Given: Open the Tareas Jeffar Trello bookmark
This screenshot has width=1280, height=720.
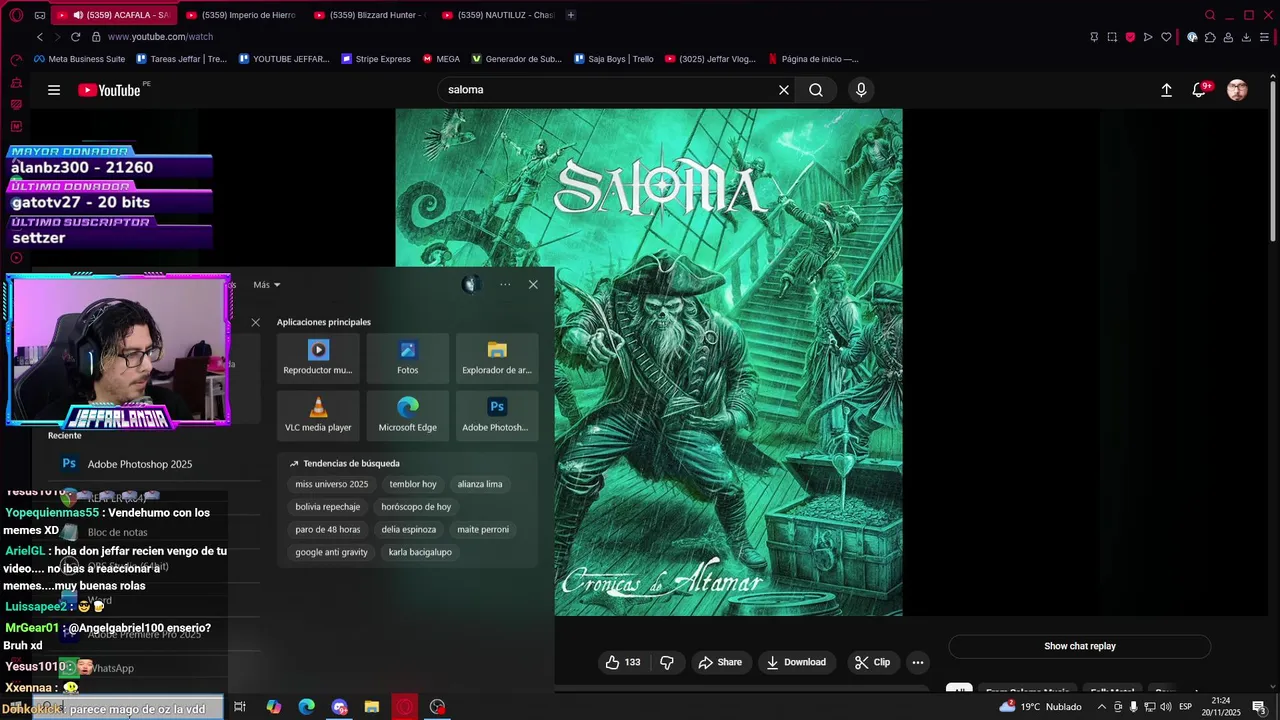Looking at the screenshot, I should (x=181, y=59).
